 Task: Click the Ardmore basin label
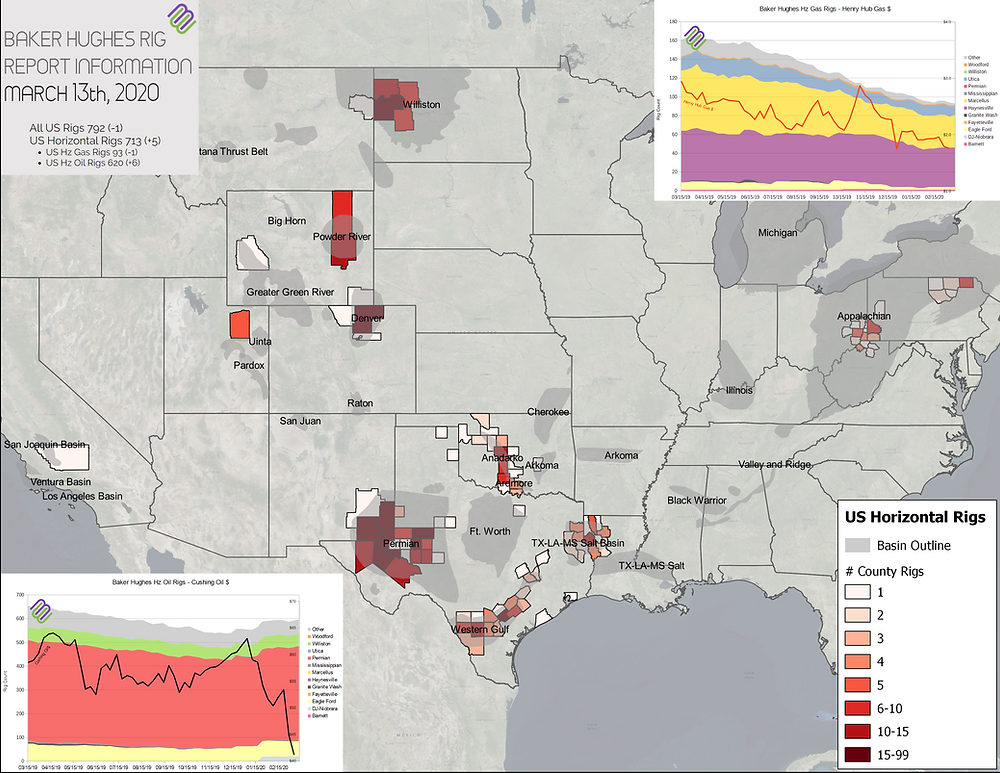514,483
